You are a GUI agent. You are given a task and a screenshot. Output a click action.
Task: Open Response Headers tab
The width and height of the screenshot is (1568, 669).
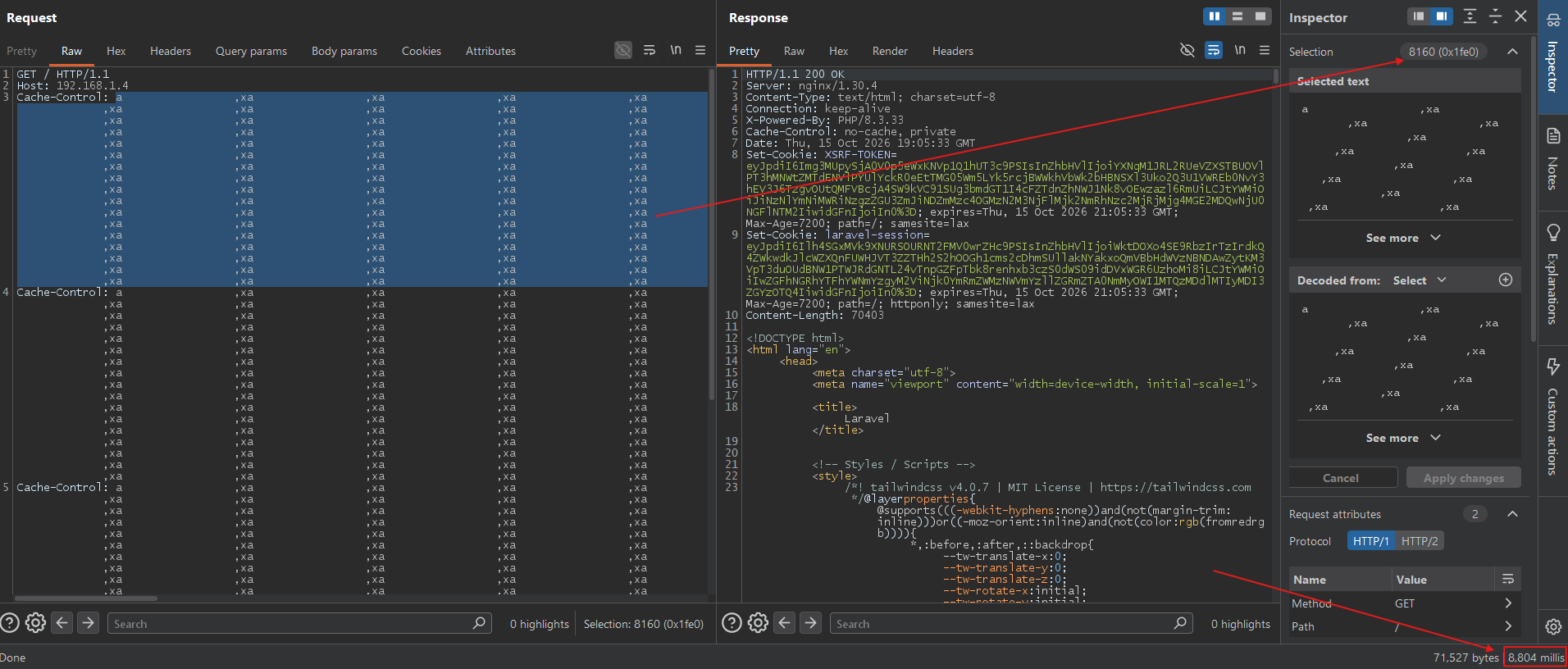click(x=953, y=51)
